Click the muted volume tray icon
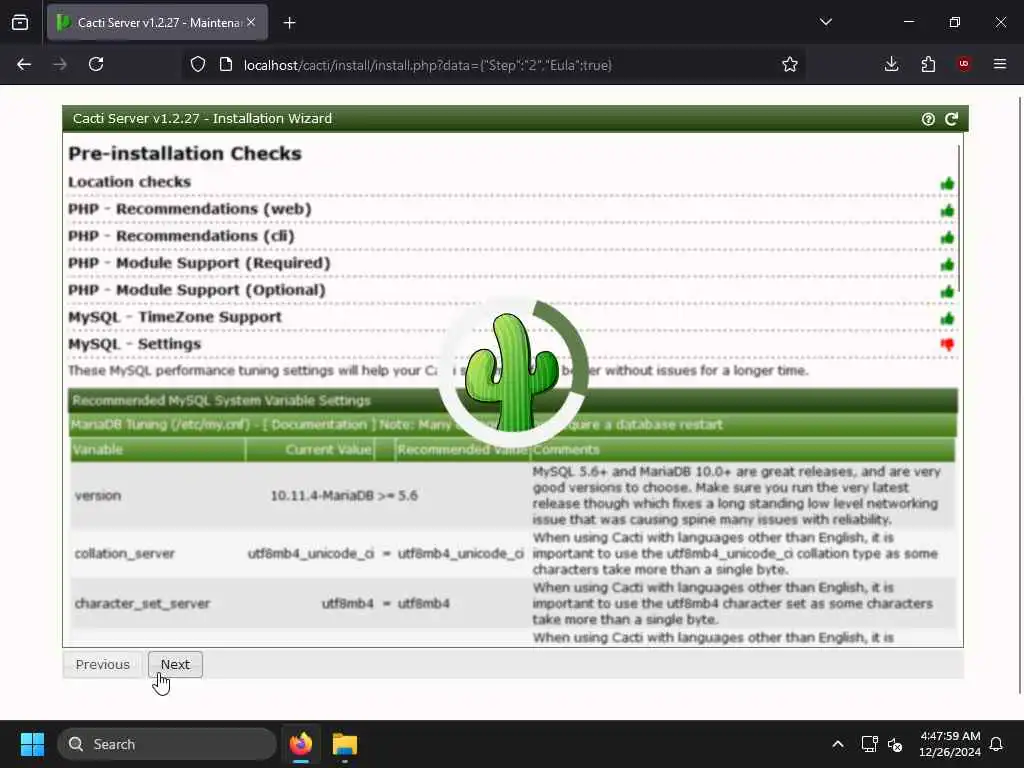This screenshot has height=768, width=1024. (x=895, y=744)
